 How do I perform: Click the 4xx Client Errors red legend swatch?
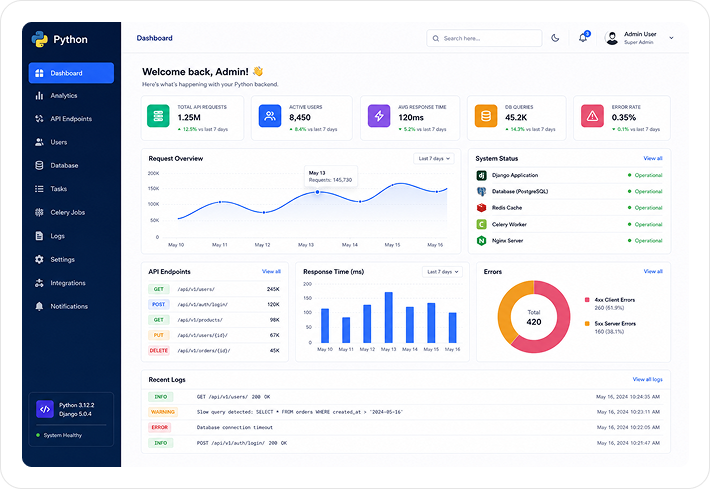tap(587, 300)
